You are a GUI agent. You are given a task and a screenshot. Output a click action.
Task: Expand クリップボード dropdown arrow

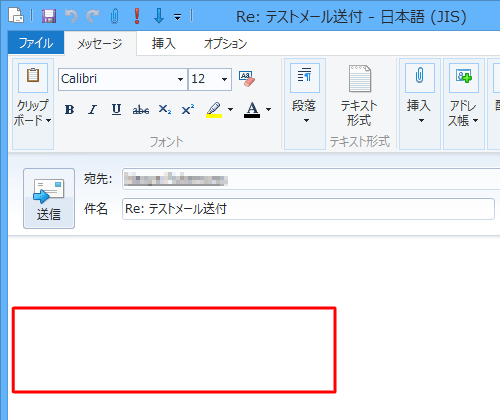click(49, 120)
